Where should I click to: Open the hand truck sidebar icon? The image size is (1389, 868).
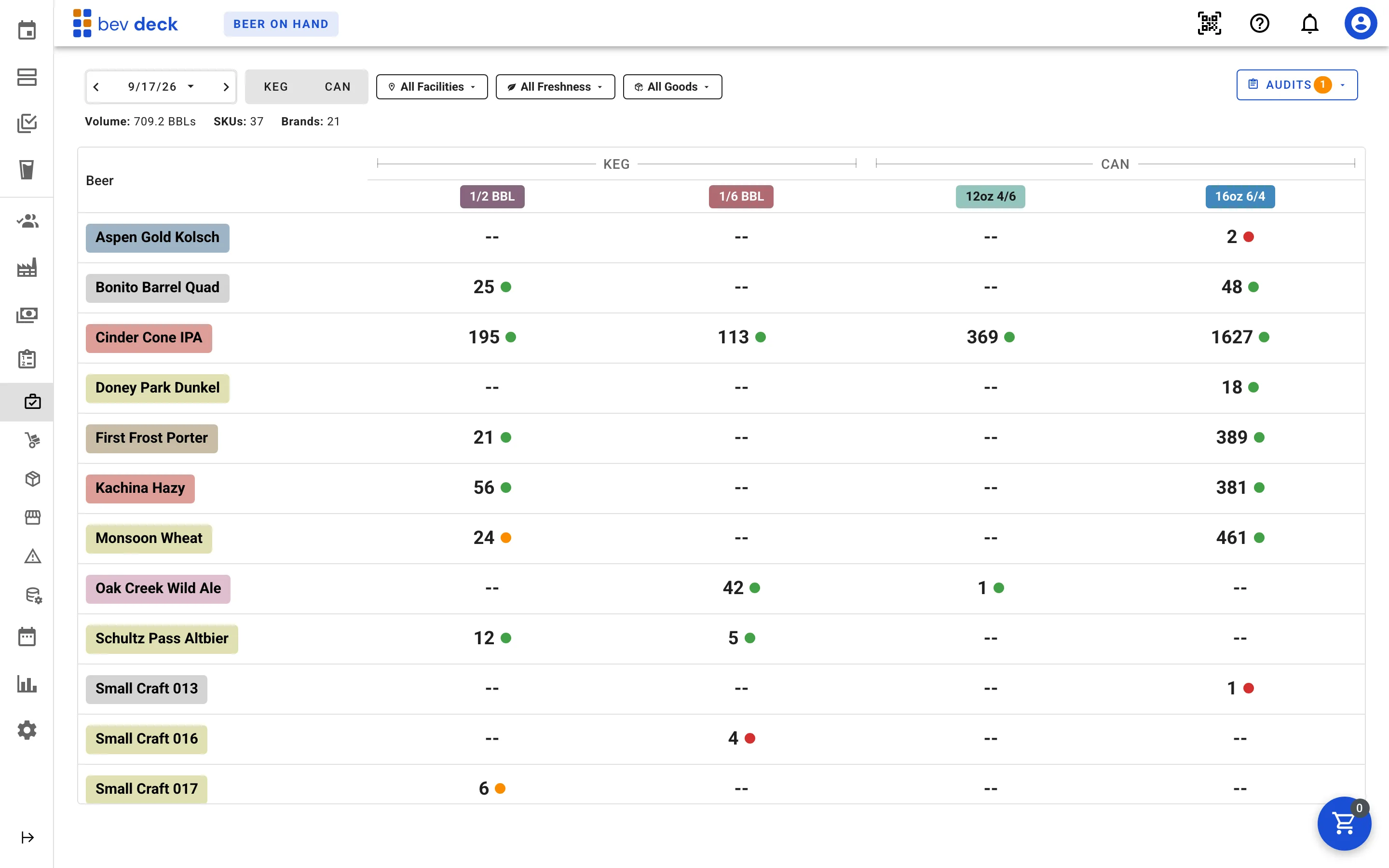(33, 440)
